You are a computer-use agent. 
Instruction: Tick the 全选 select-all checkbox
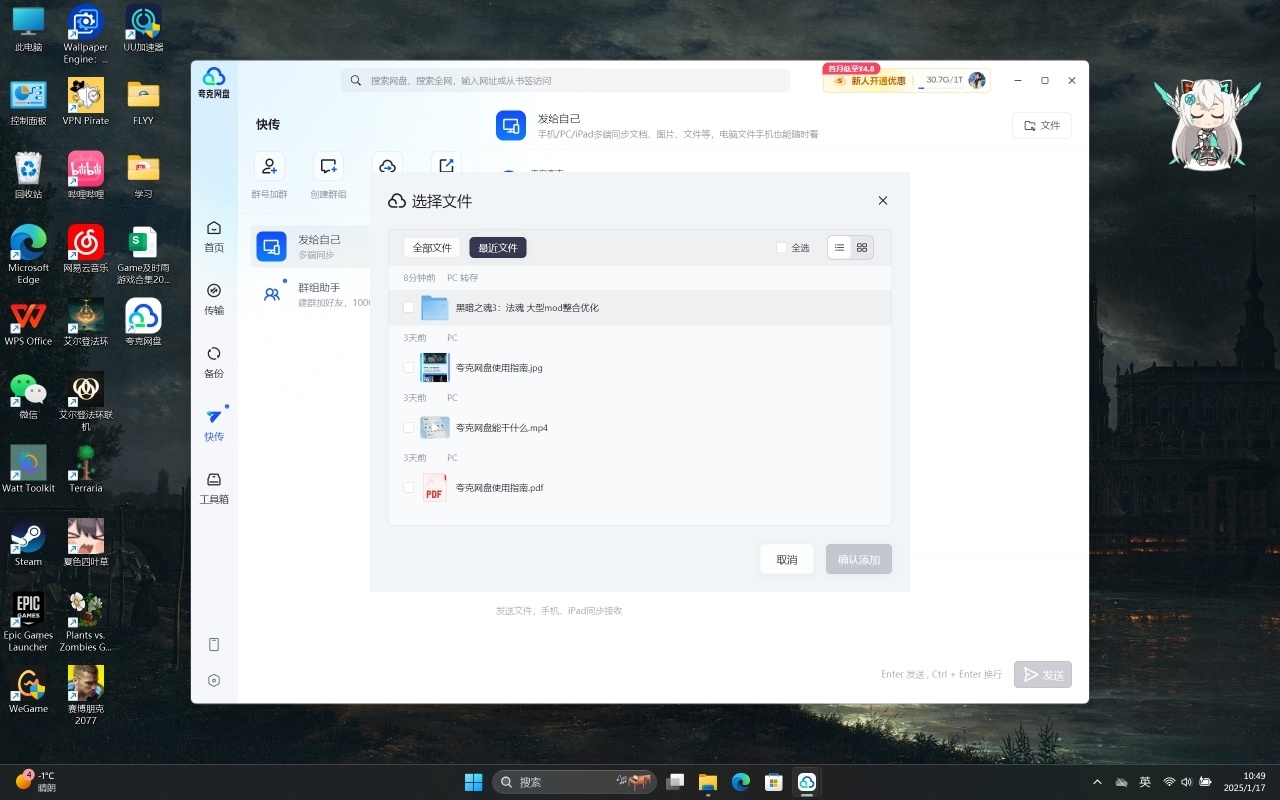[x=782, y=248]
